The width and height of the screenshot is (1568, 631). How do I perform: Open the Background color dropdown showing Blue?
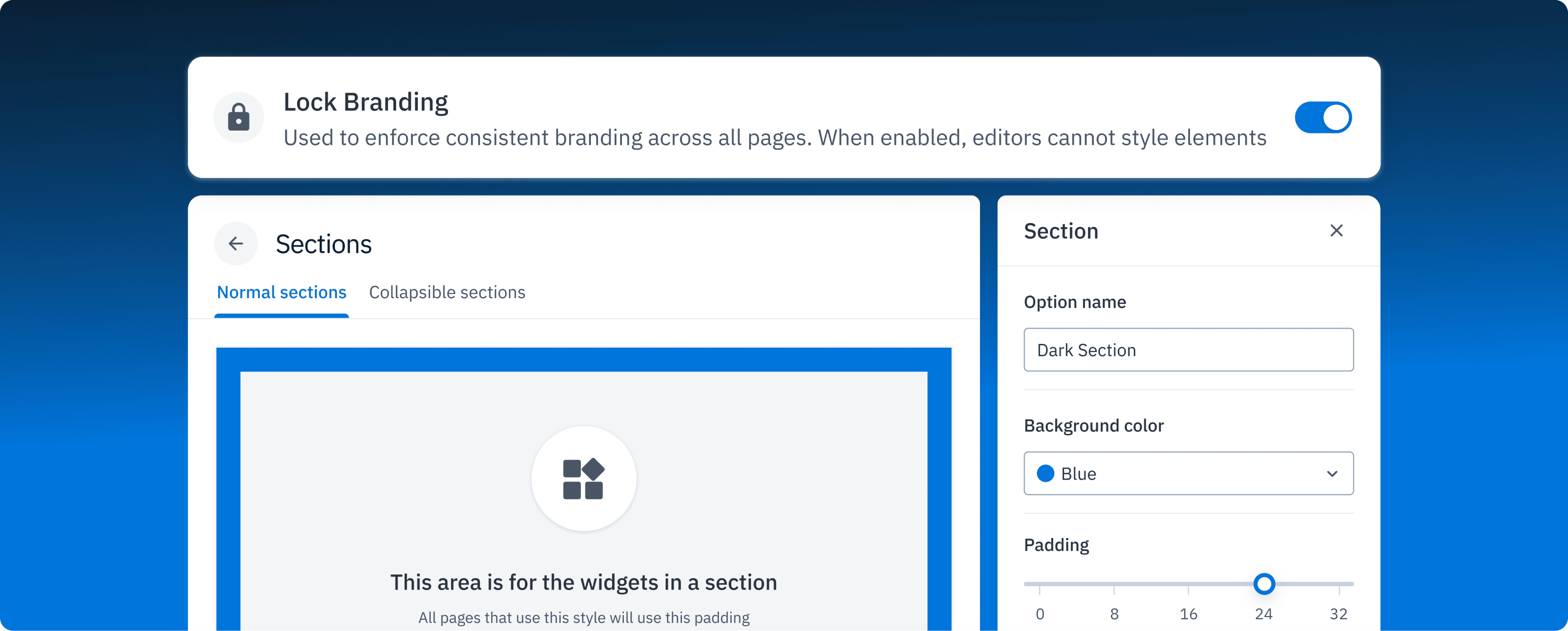coord(1188,473)
